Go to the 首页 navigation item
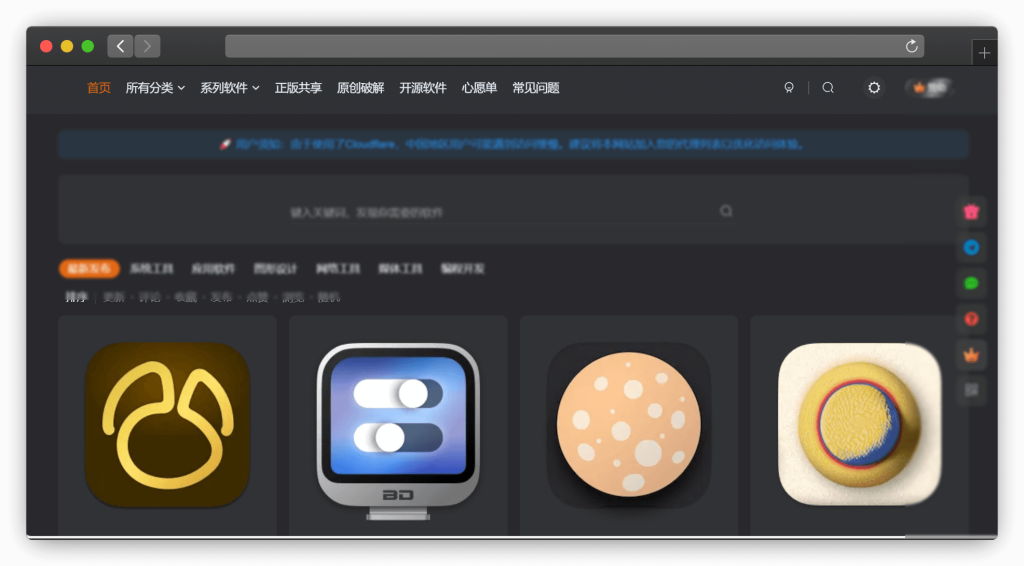This screenshot has height=566, width=1024. click(99, 88)
